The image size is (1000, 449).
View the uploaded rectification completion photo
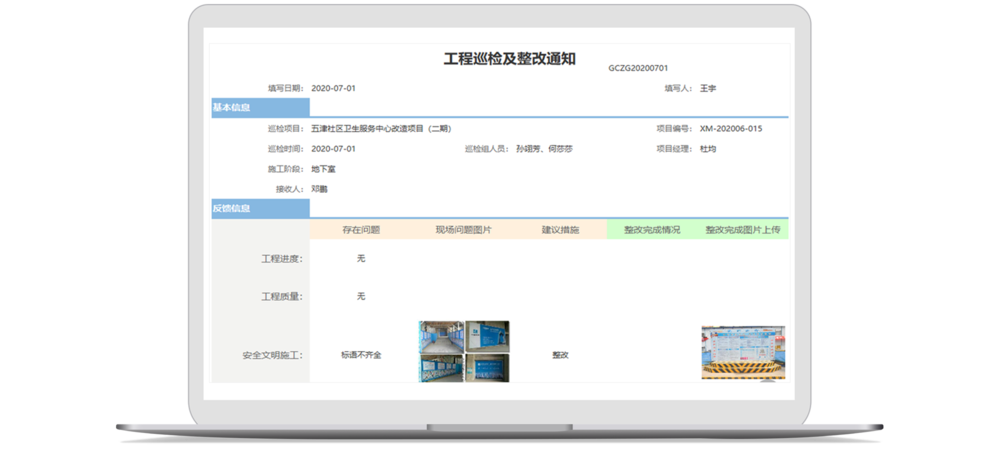click(x=743, y=352)
